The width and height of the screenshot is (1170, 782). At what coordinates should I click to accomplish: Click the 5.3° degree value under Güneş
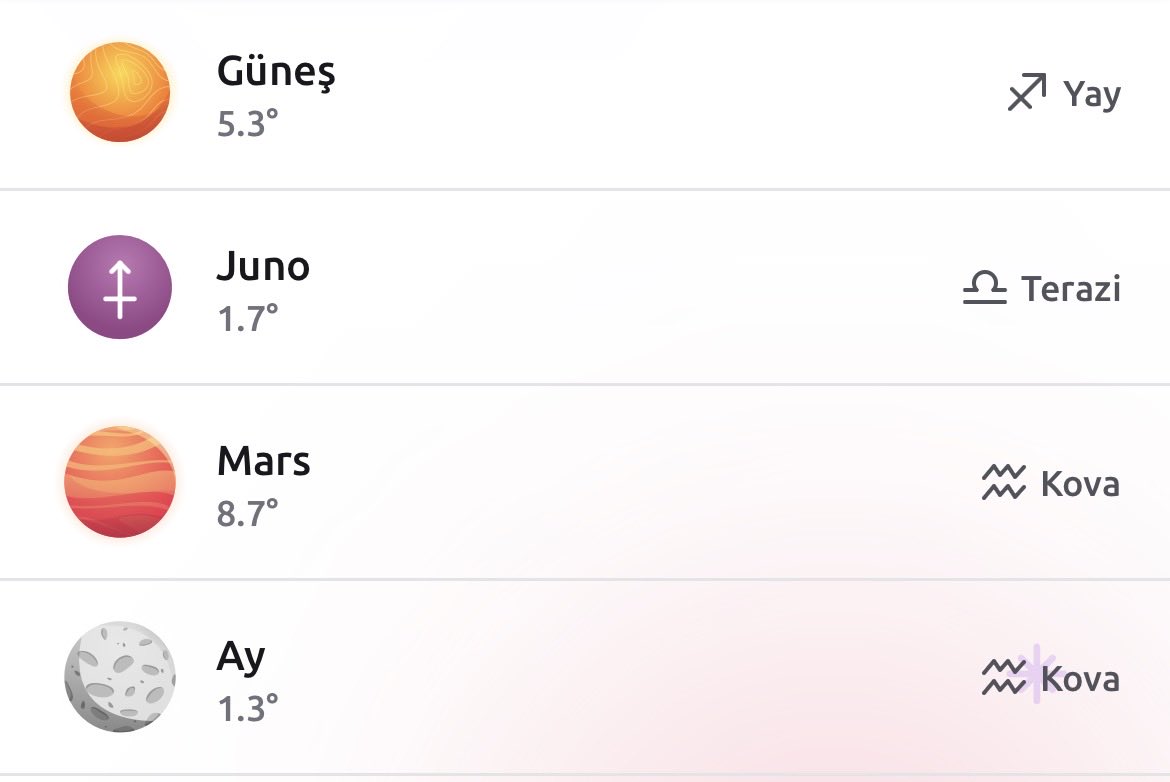pos(248,124)
